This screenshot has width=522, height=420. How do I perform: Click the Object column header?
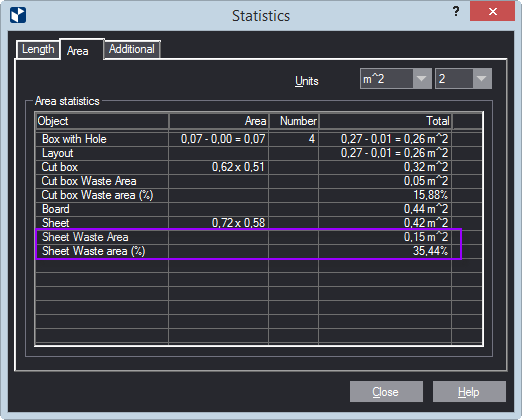(102, 121)
